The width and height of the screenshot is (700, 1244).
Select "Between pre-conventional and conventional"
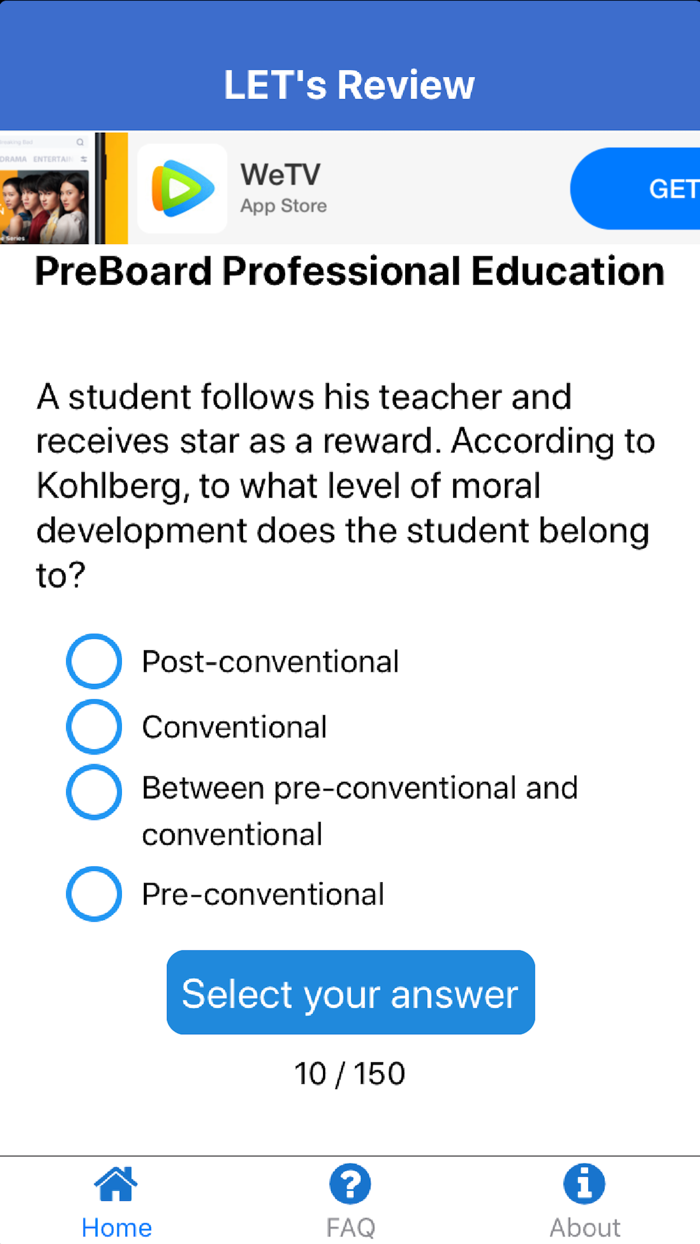pyautogui.click(x=93, y=793)
